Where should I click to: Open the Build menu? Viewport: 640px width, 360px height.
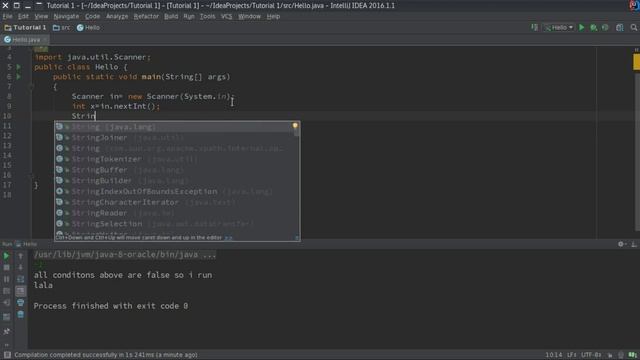click(171, 16)
